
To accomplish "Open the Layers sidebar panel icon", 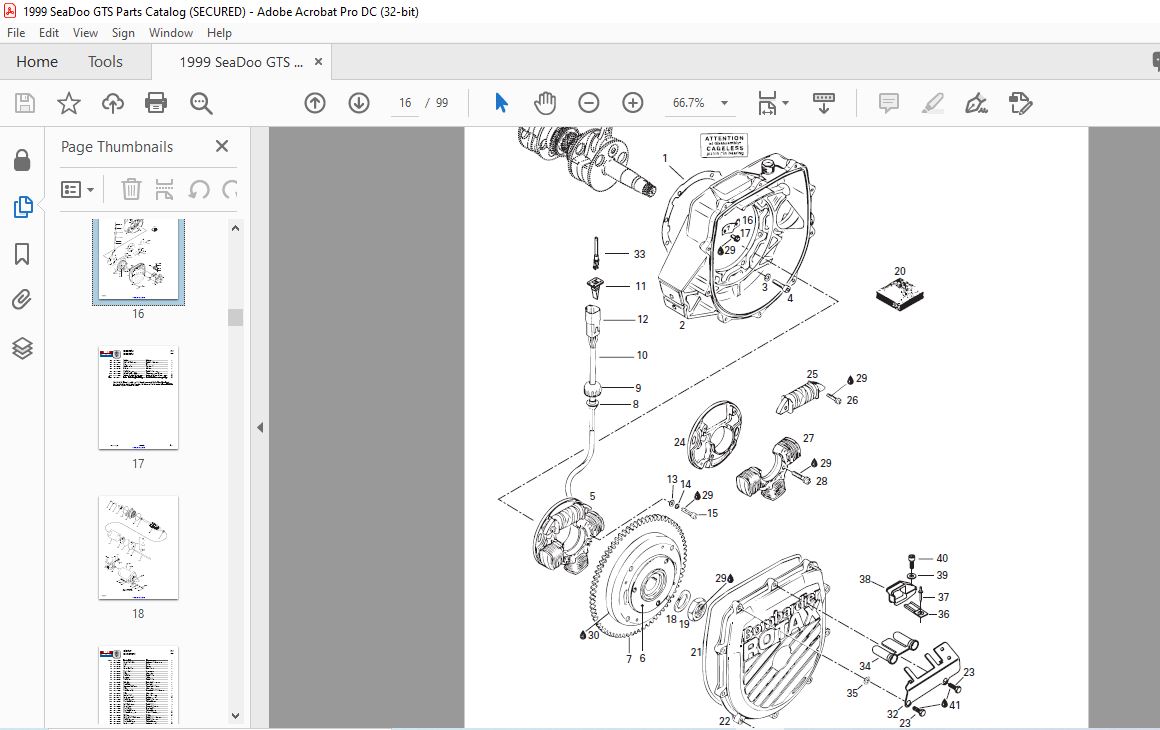I will click(22, 348).
